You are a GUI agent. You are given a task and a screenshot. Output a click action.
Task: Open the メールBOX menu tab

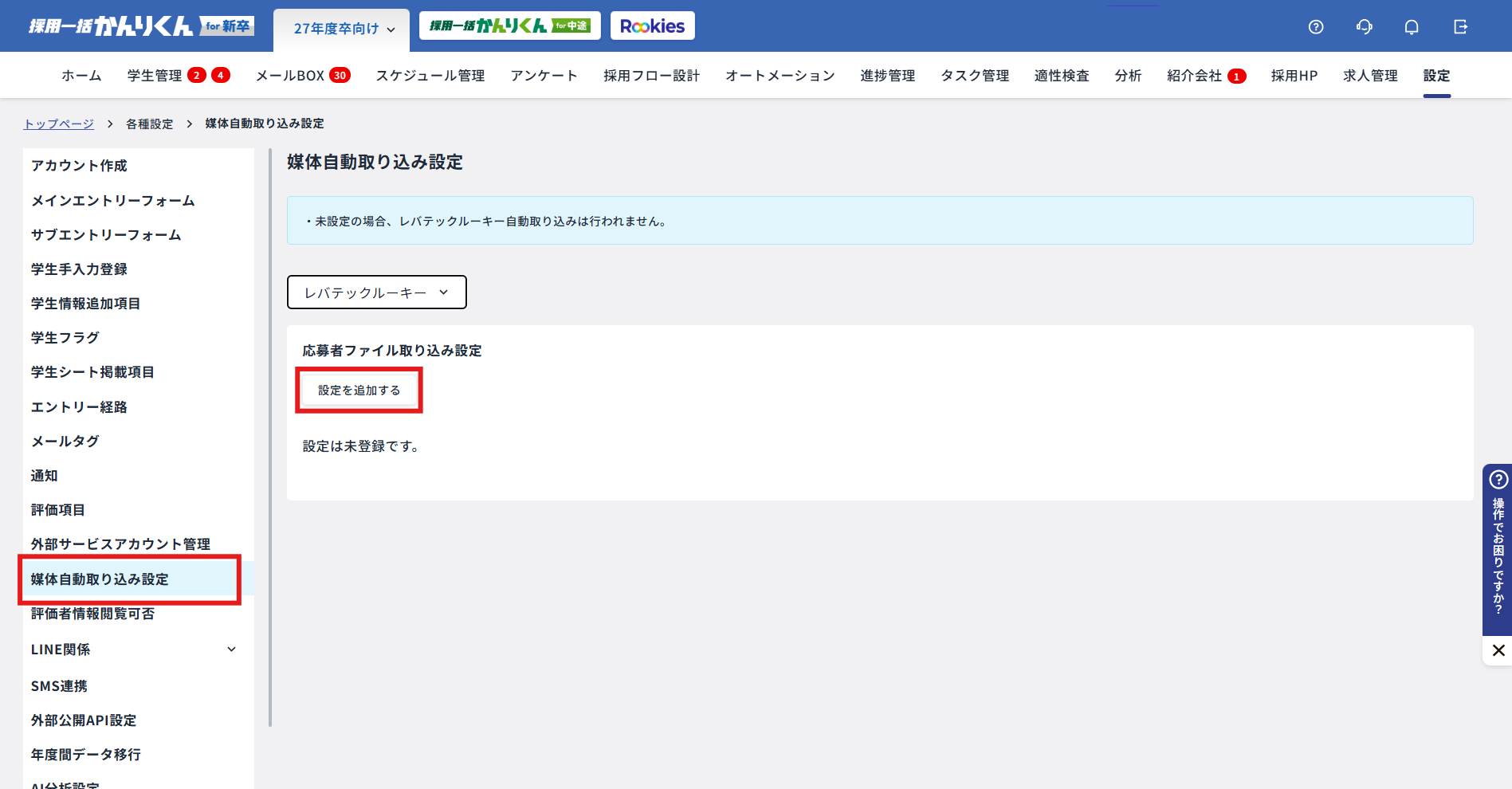pos(290,76)
